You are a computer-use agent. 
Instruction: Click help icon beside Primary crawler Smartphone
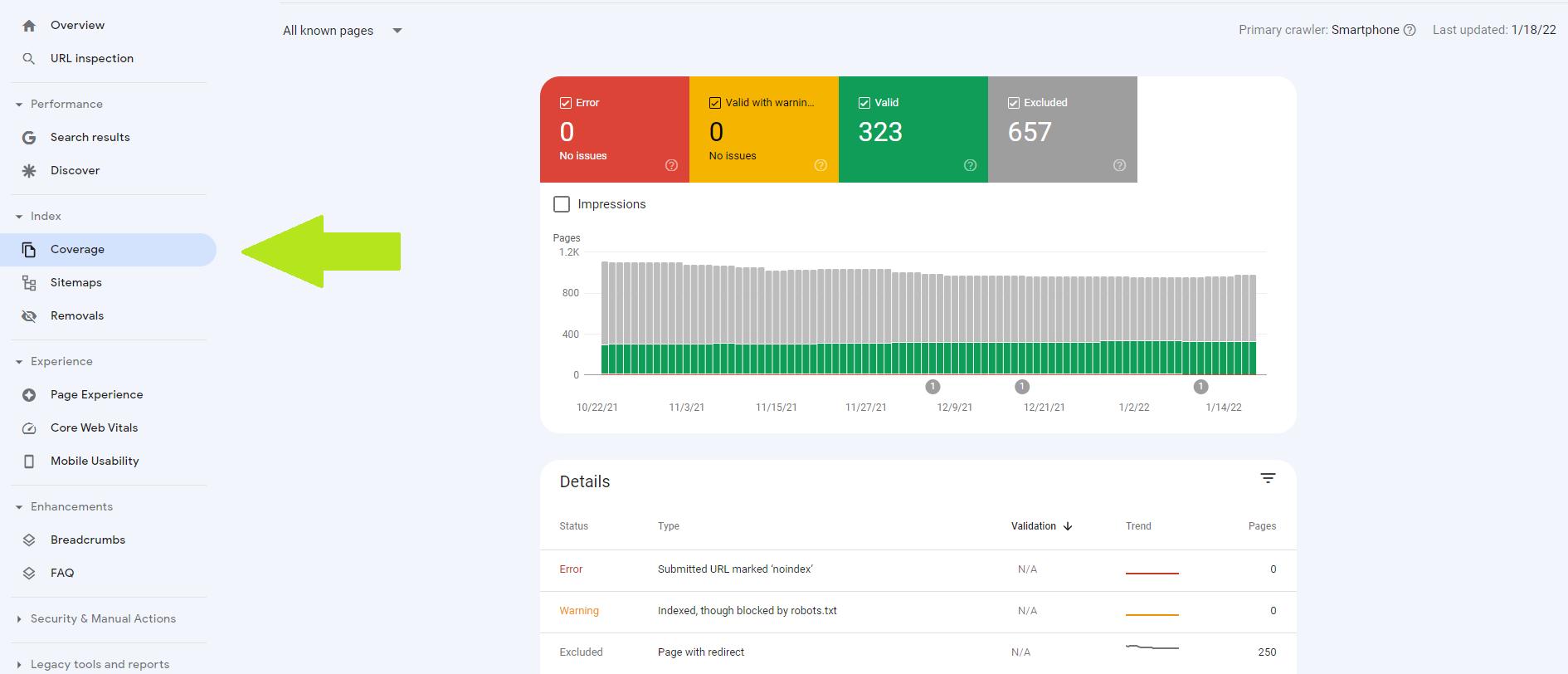(x=1410, y=30)
